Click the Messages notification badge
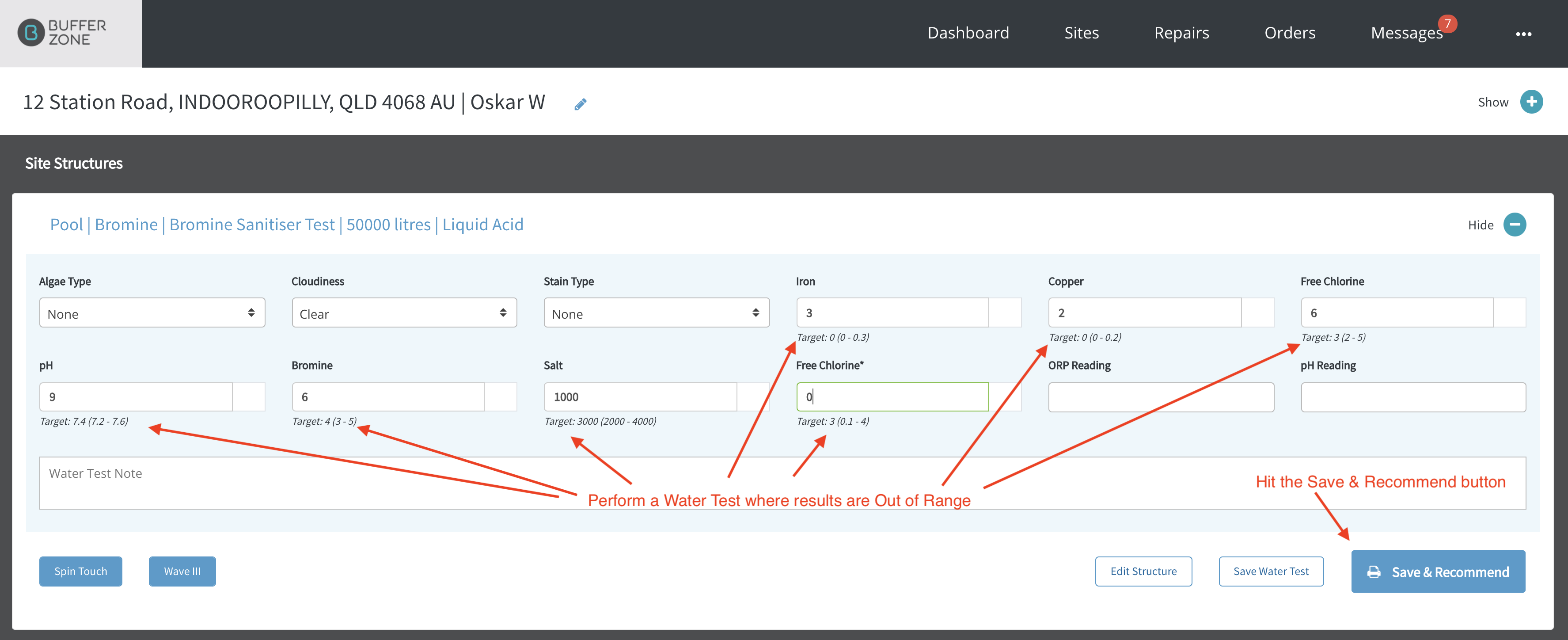 click(1447, 24)
